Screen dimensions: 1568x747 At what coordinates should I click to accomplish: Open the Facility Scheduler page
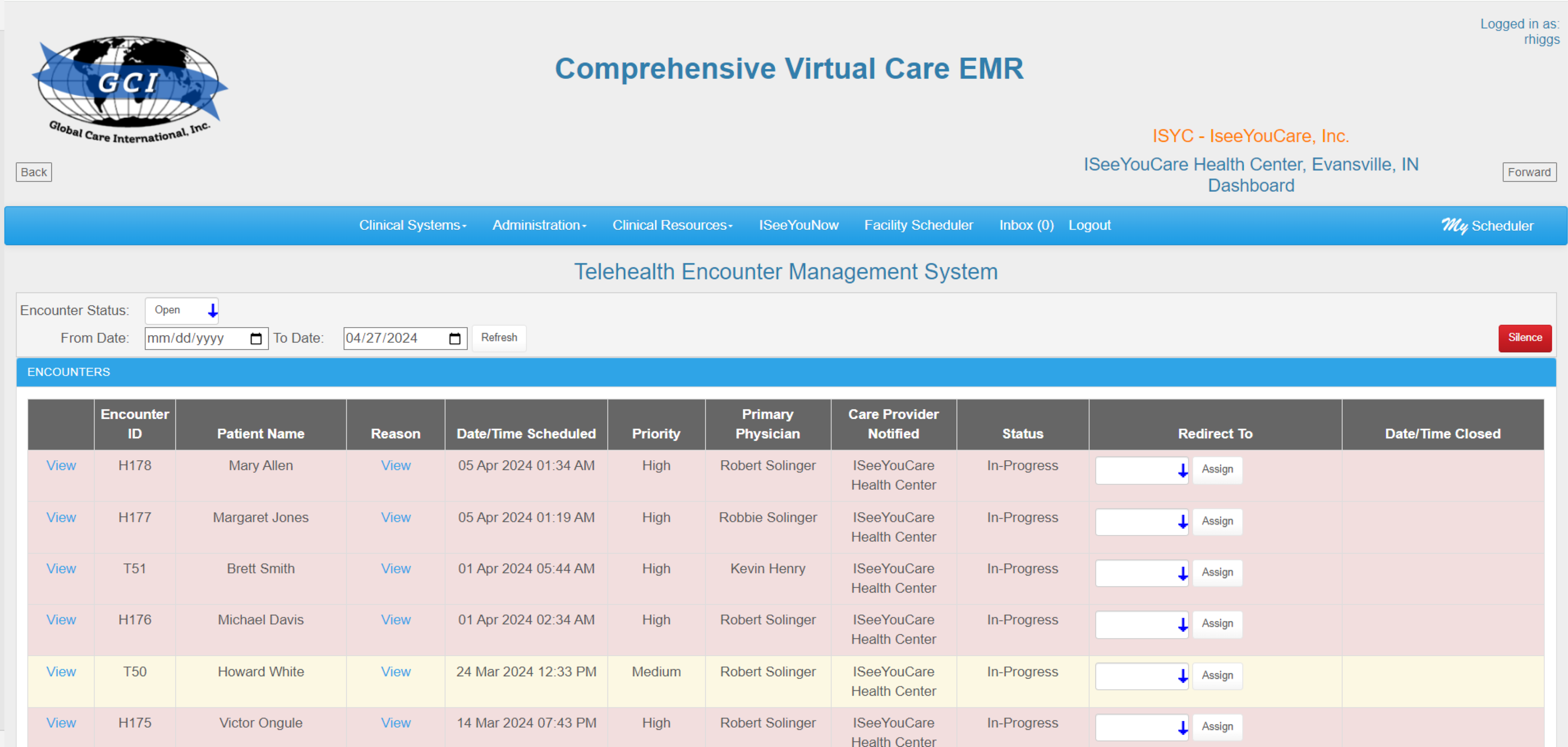point(919,225)
